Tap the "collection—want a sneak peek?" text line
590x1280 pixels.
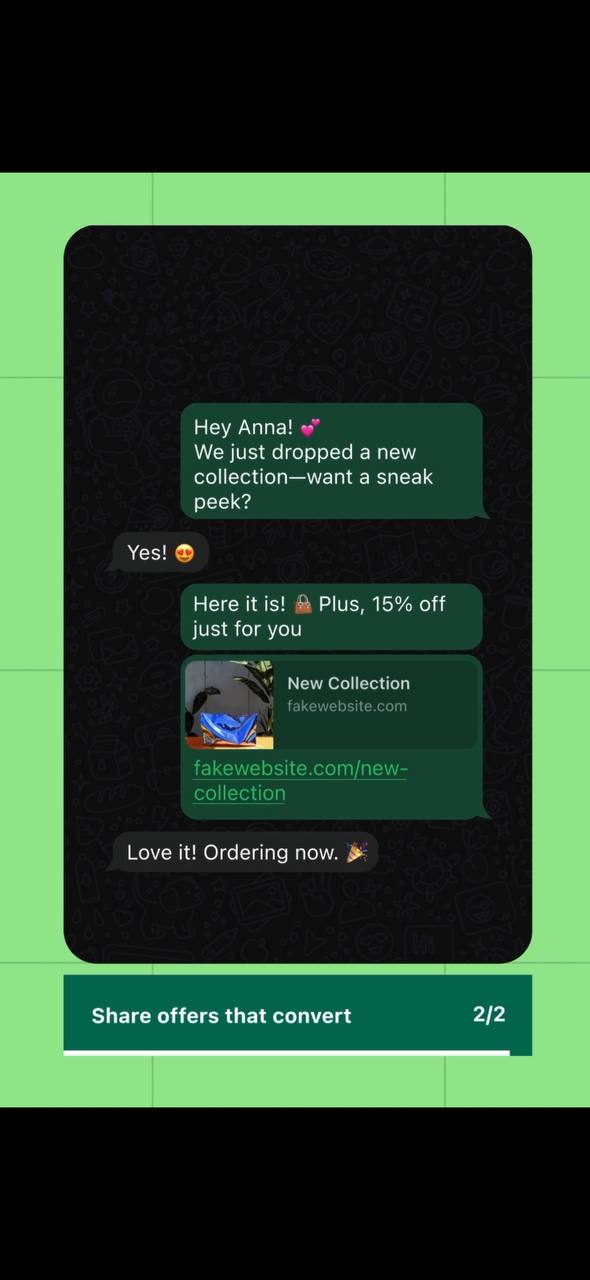pos(313,489)
